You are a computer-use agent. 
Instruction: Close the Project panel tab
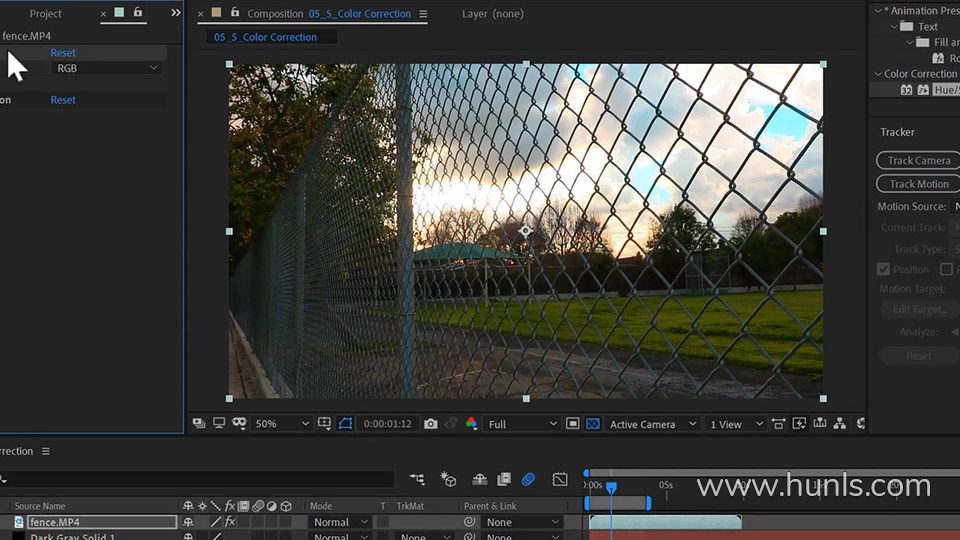pos(103,13)
